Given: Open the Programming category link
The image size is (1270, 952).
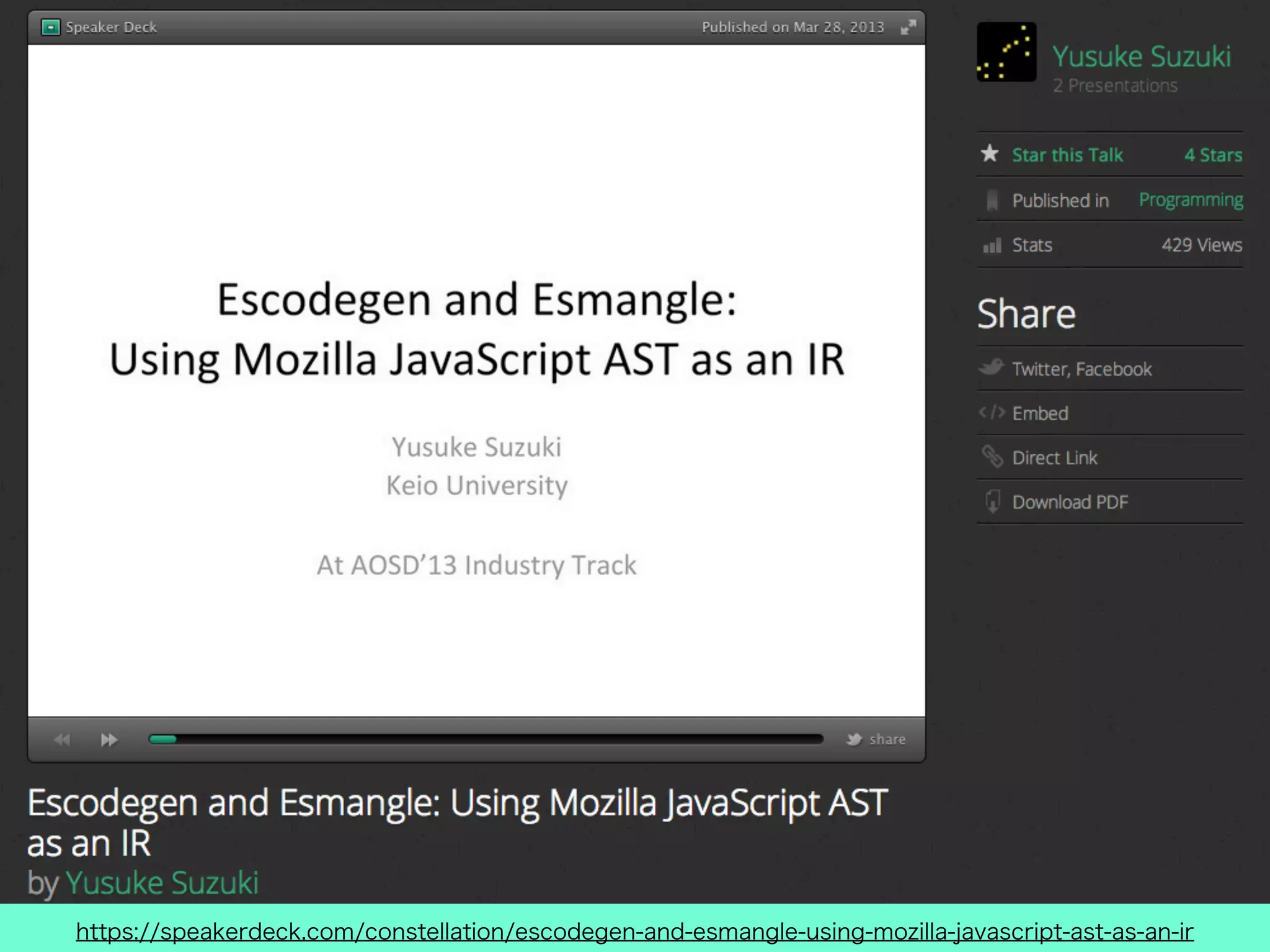Looking at the screenshot, I should (1191, 200).
